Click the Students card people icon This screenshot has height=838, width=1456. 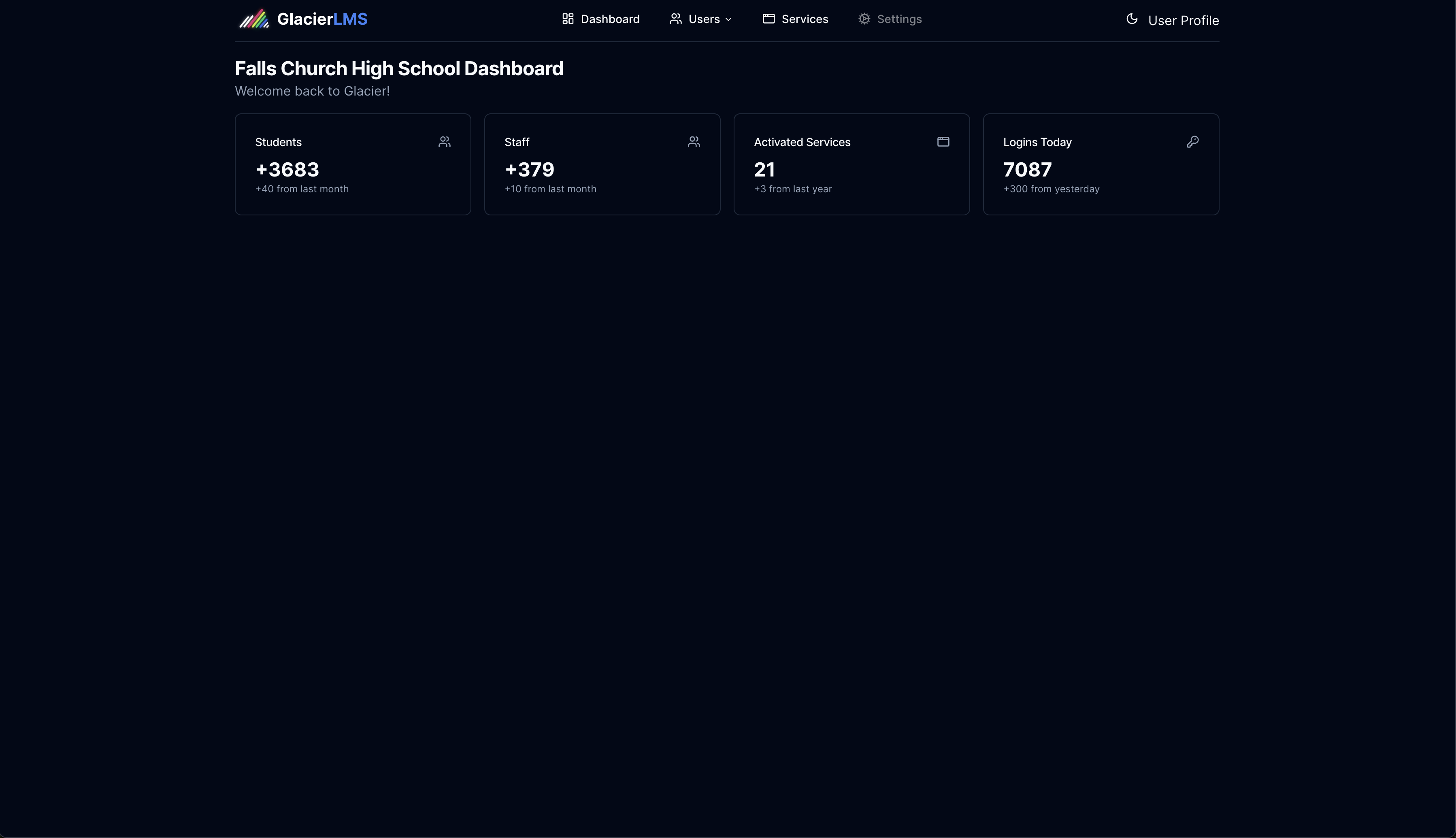(x=444, y=142)
